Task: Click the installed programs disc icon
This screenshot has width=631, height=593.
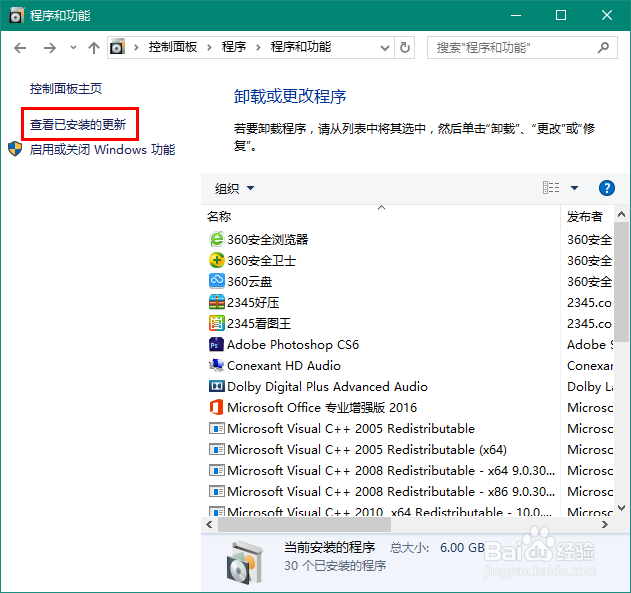Action: tap(246, 562)
